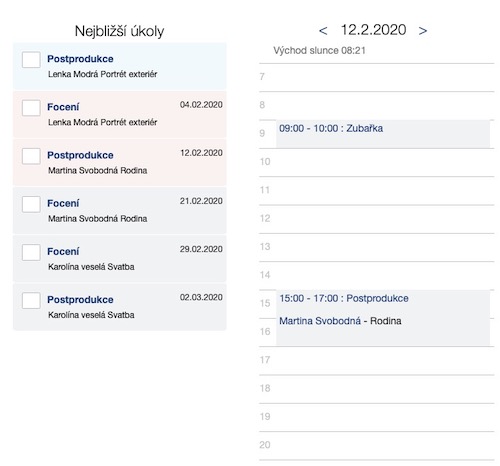Open Martina Svobodná link in calendar event
The width and height of the screenshot is (500, 466).
pos(320,321)
